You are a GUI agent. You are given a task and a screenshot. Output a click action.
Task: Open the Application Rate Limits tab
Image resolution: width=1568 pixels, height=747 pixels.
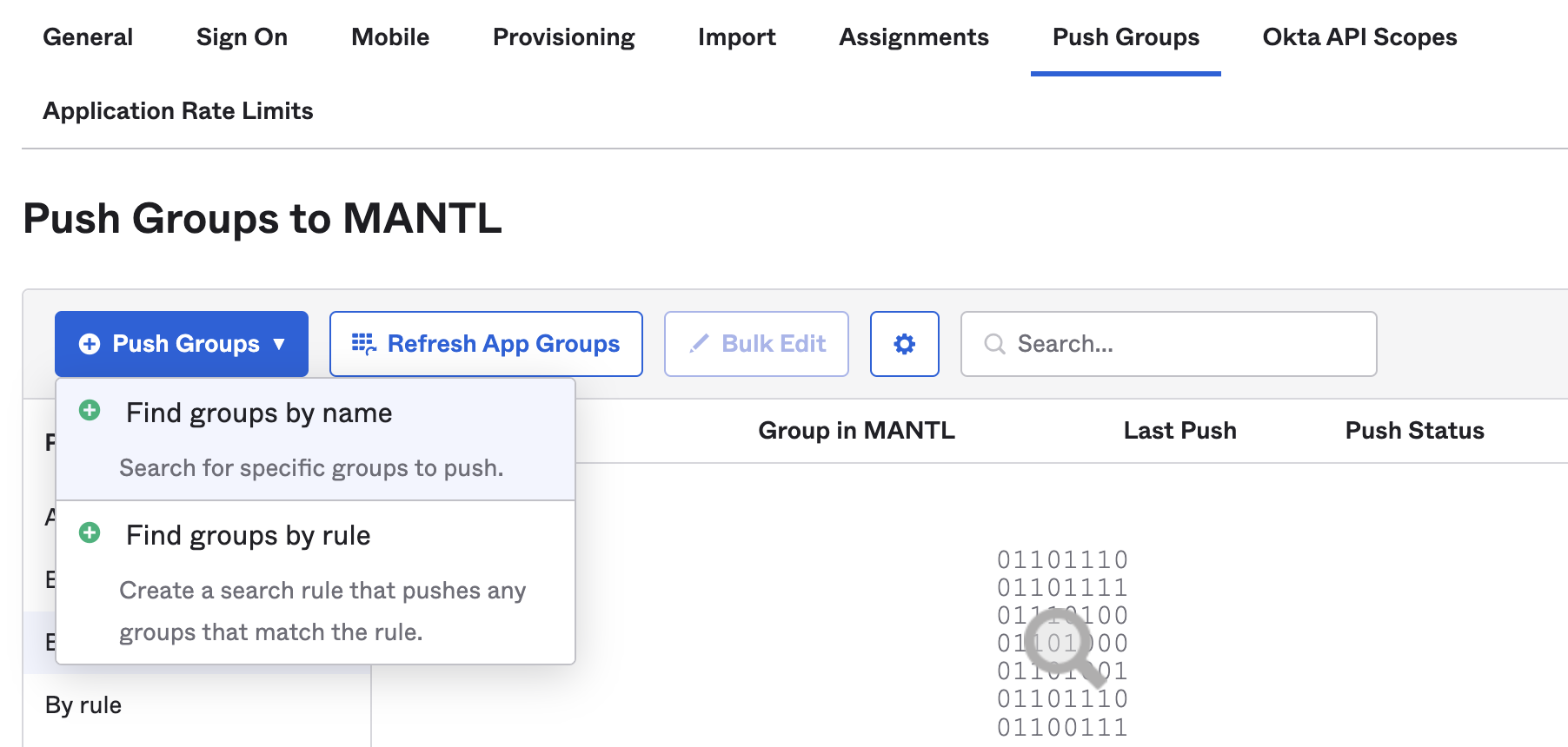178,111
